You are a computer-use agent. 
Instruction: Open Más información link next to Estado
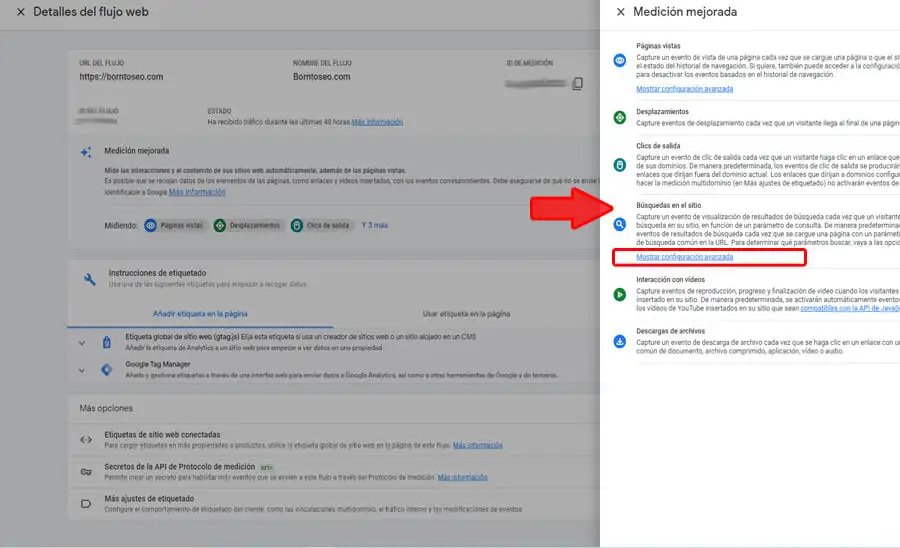(377, 122)
